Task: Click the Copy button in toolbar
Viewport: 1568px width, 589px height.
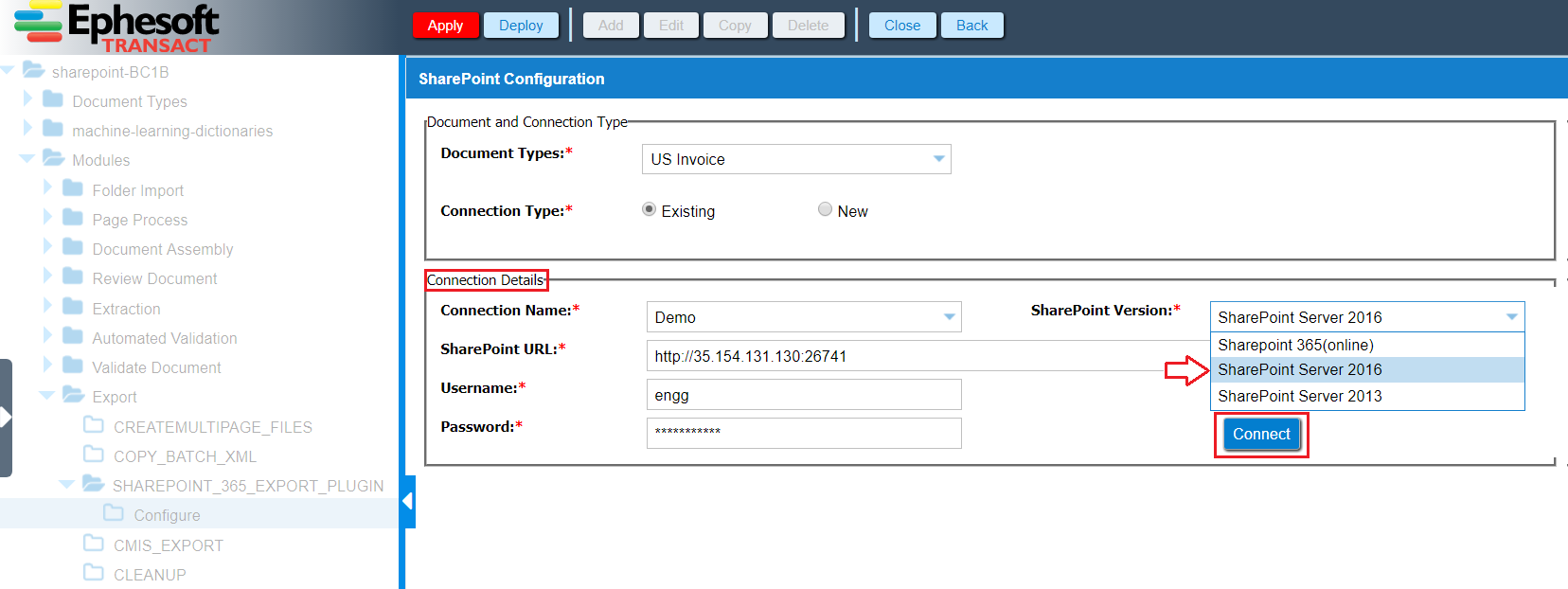Action: click(x=735, y=26)
